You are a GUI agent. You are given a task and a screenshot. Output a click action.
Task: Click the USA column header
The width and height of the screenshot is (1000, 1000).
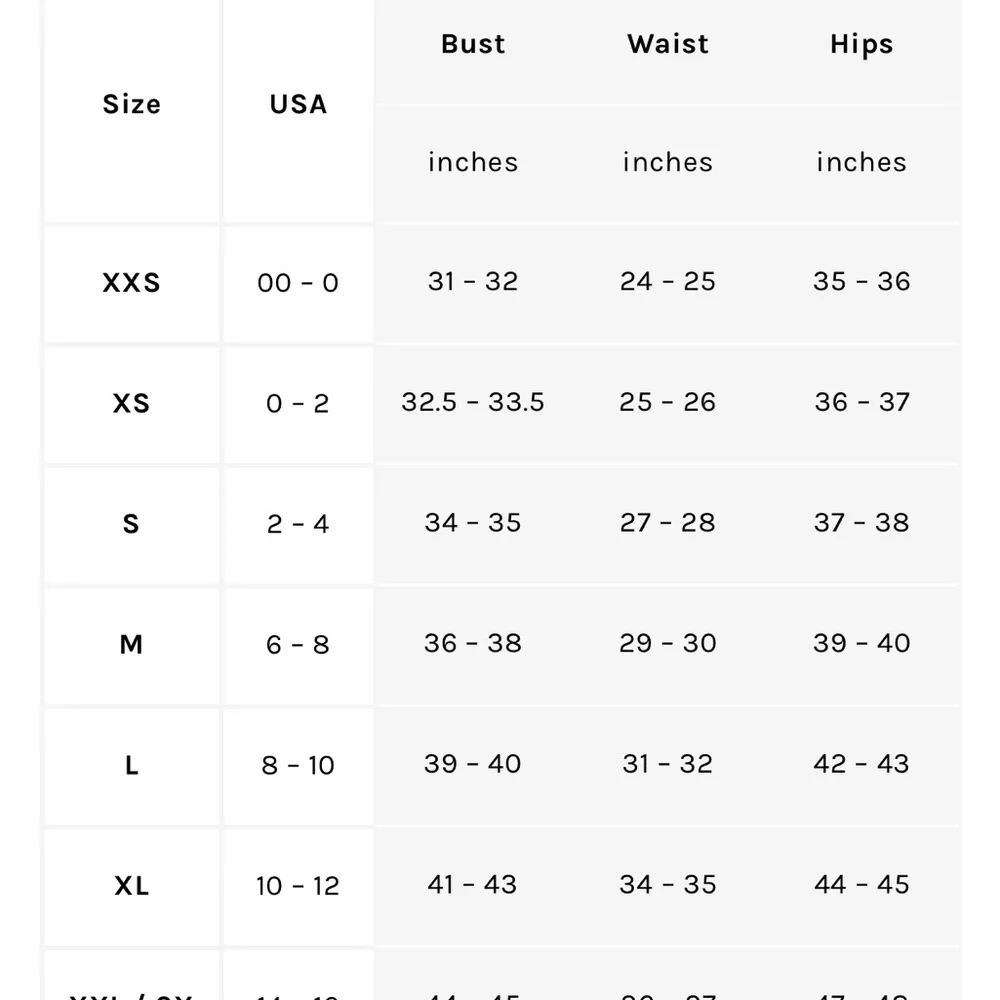(298, 104)
